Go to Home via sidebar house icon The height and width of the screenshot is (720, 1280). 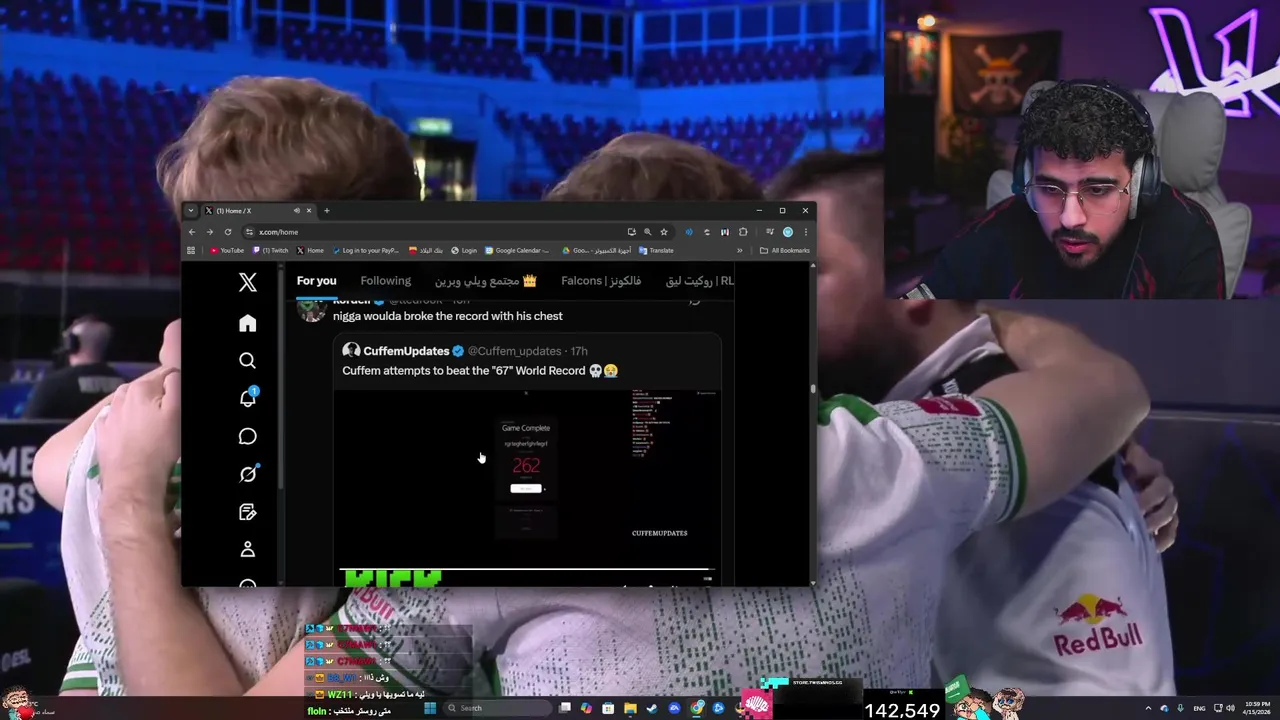coord(248,323)
